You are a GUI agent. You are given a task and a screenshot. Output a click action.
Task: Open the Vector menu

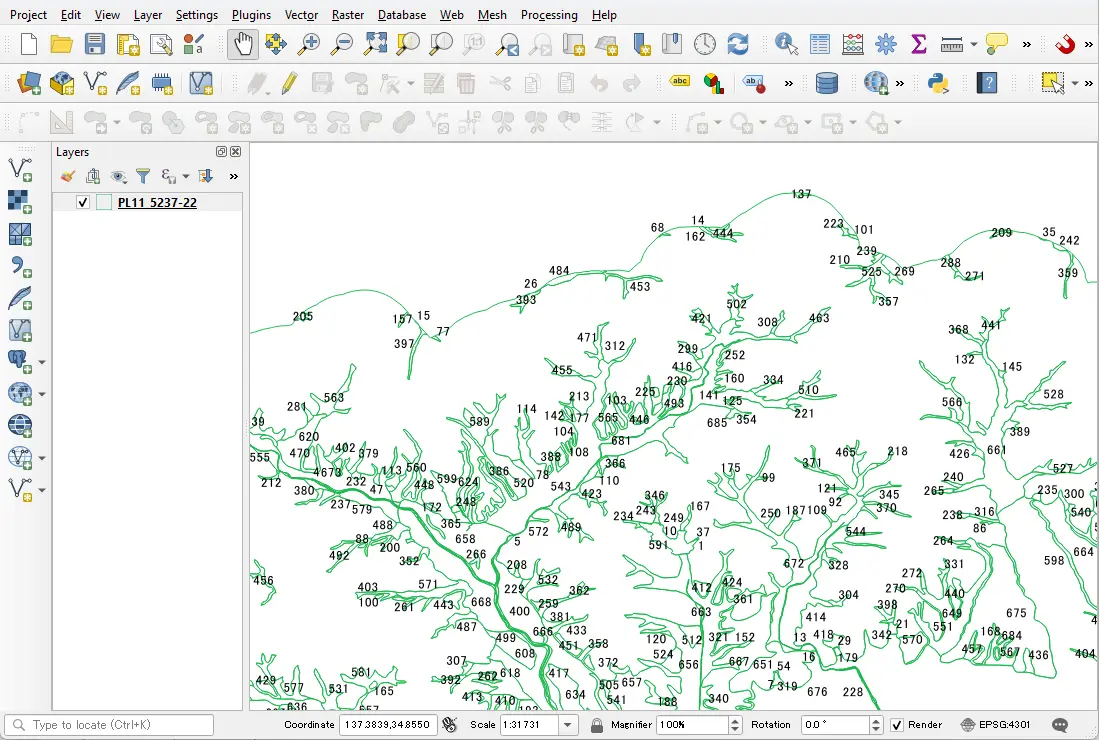(301, 14)
